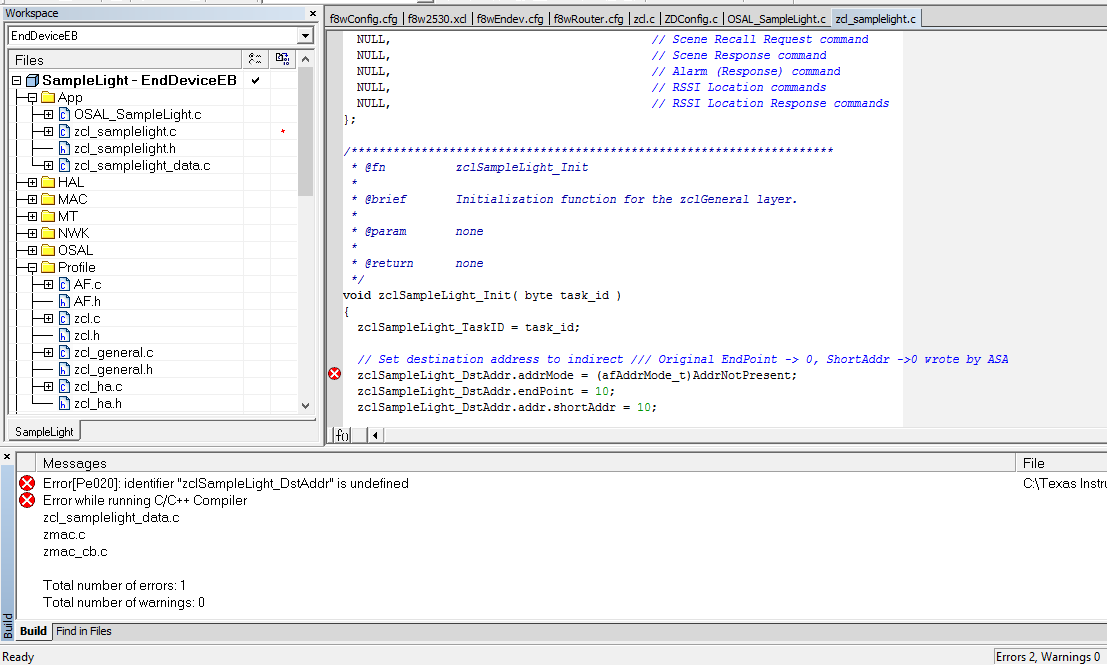This screenshot has width=1107, height=665.
Task: Select the zmac_cb.c build message line
Action: [75, 551]
